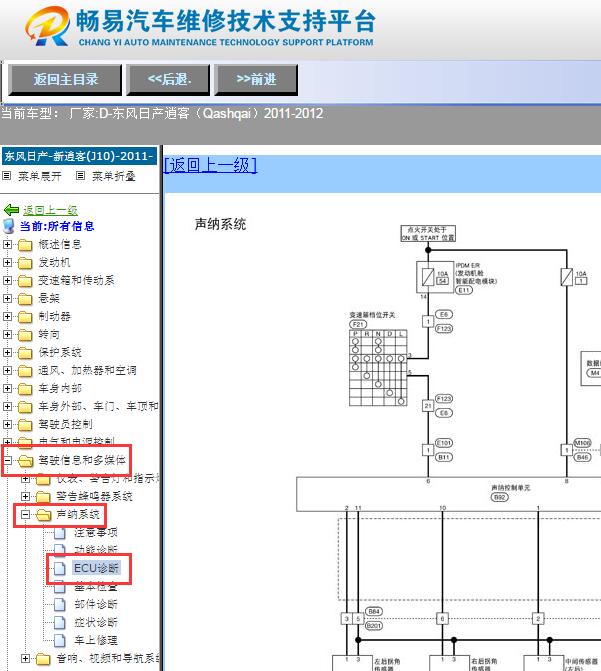Image resolution: width=601 pixels, height=671 pixels.
Task: Expand the 转向 tree node
Action: click(7, 334)
